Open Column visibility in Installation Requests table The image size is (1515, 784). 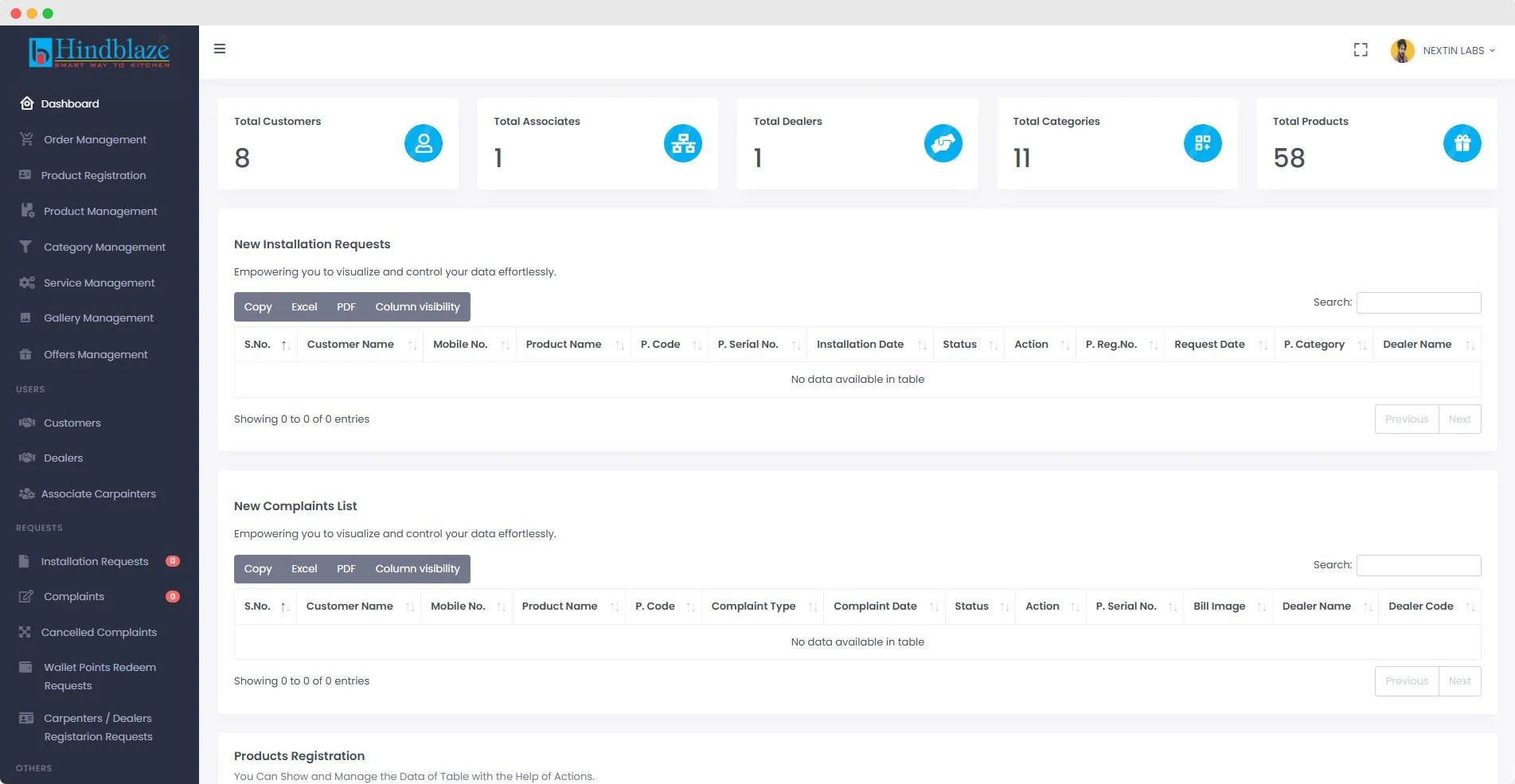(x=417, y=306)
